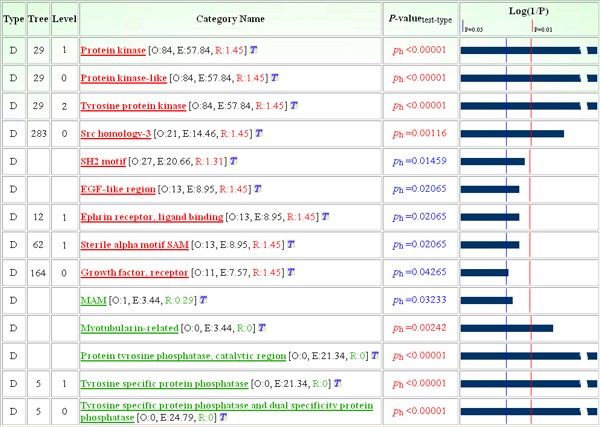The image size is (600, 427).
Task: Click the T icon beside SH2 motif
Action: click(x=233, y=161)
